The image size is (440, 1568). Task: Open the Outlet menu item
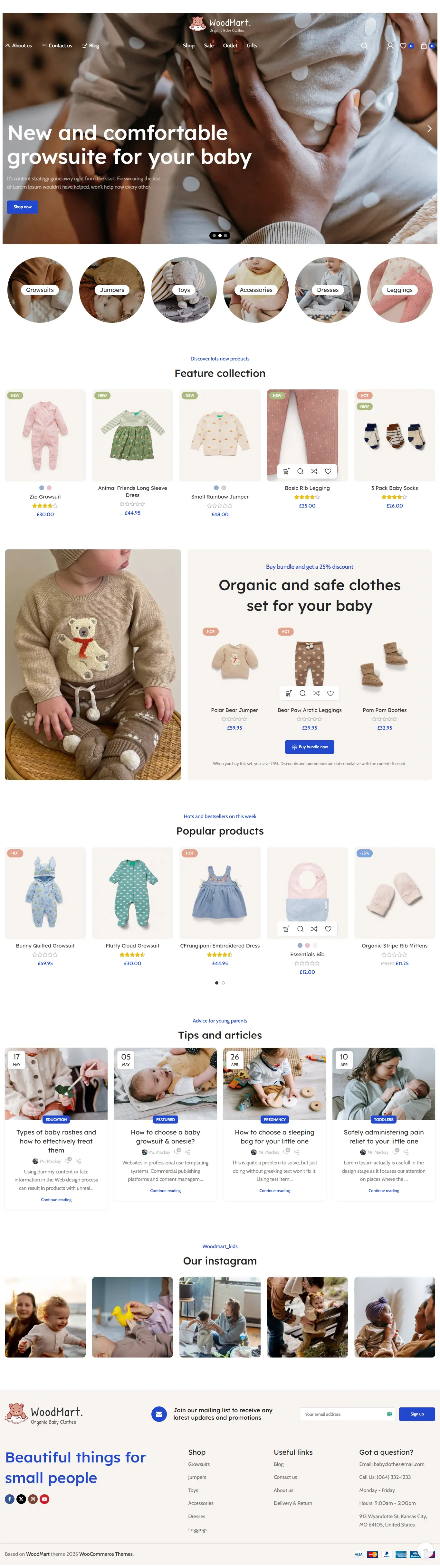point(230,46)
